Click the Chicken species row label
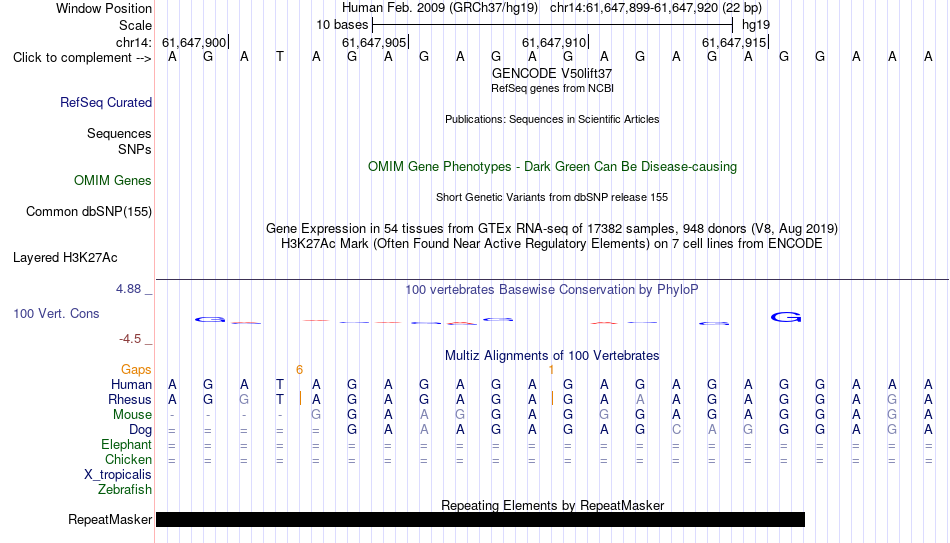Viewport: 950px width, 543px height. click(x=128, y=459)
